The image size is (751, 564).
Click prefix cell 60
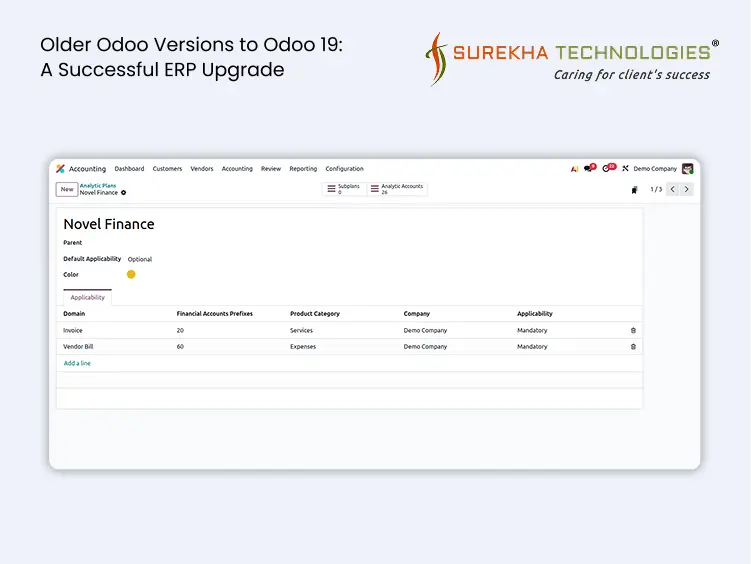click(x=180, y=347)
